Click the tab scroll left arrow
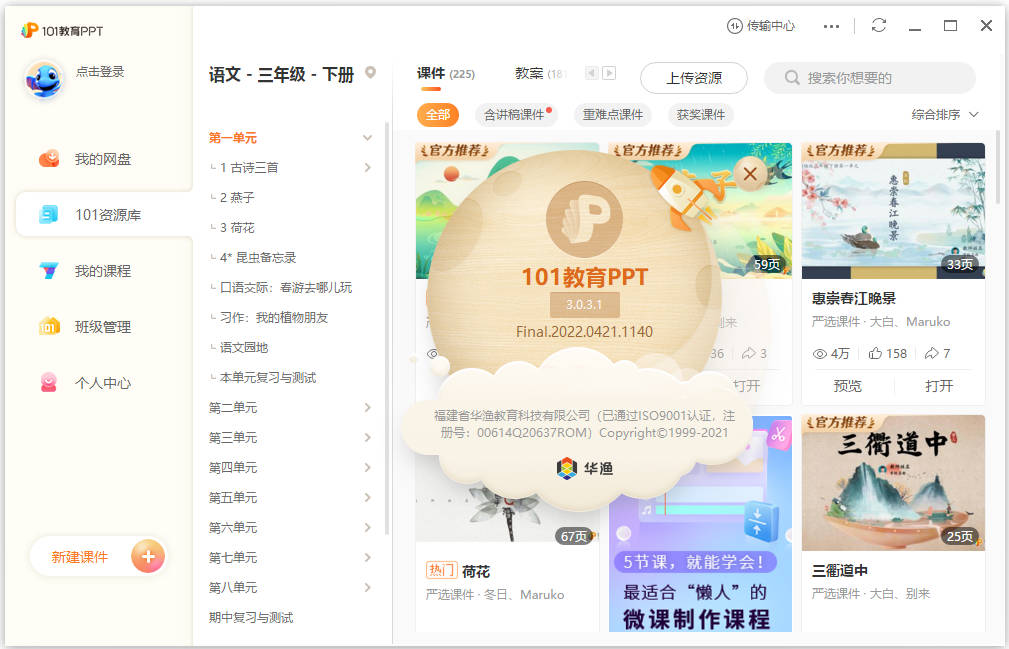1009x649 pixels. (592, 73)
